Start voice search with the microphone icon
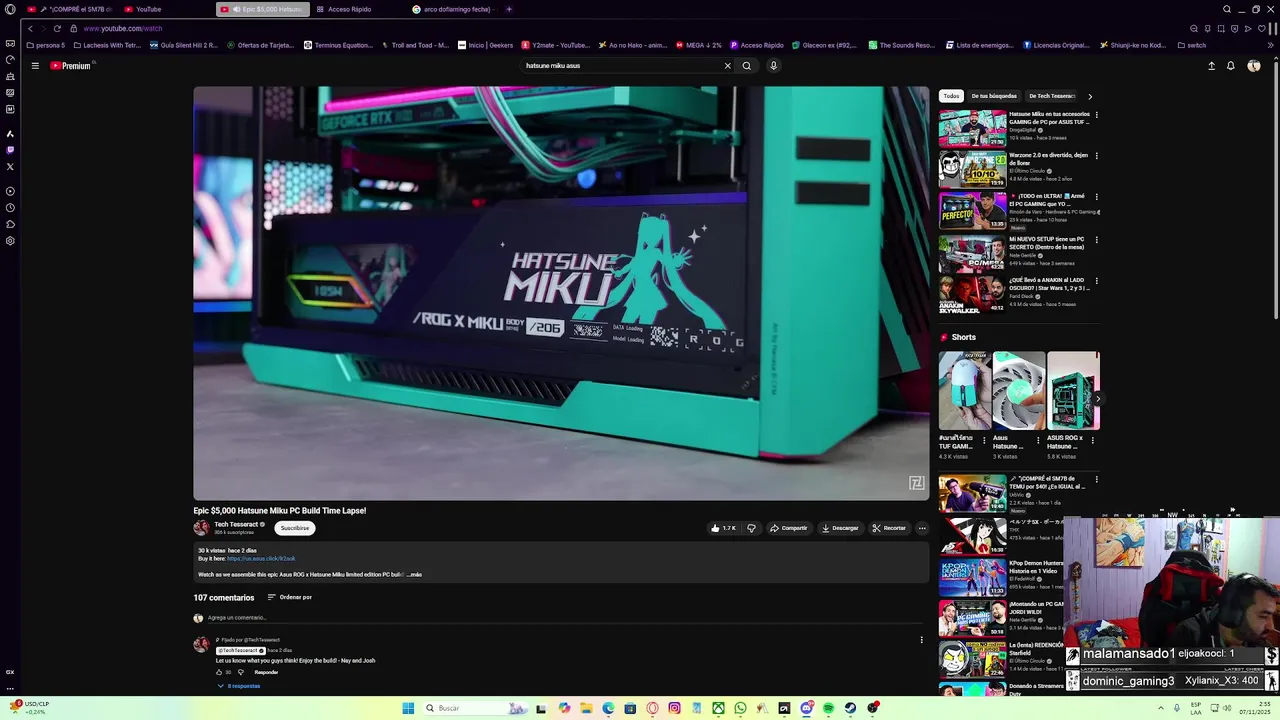The height and width of the screenshot is (720, 1280). 773,66
